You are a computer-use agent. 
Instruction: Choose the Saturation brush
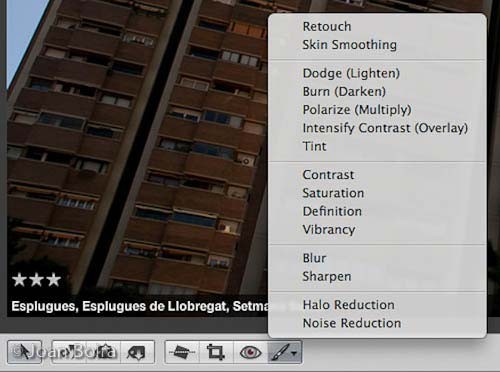(377, 193)
